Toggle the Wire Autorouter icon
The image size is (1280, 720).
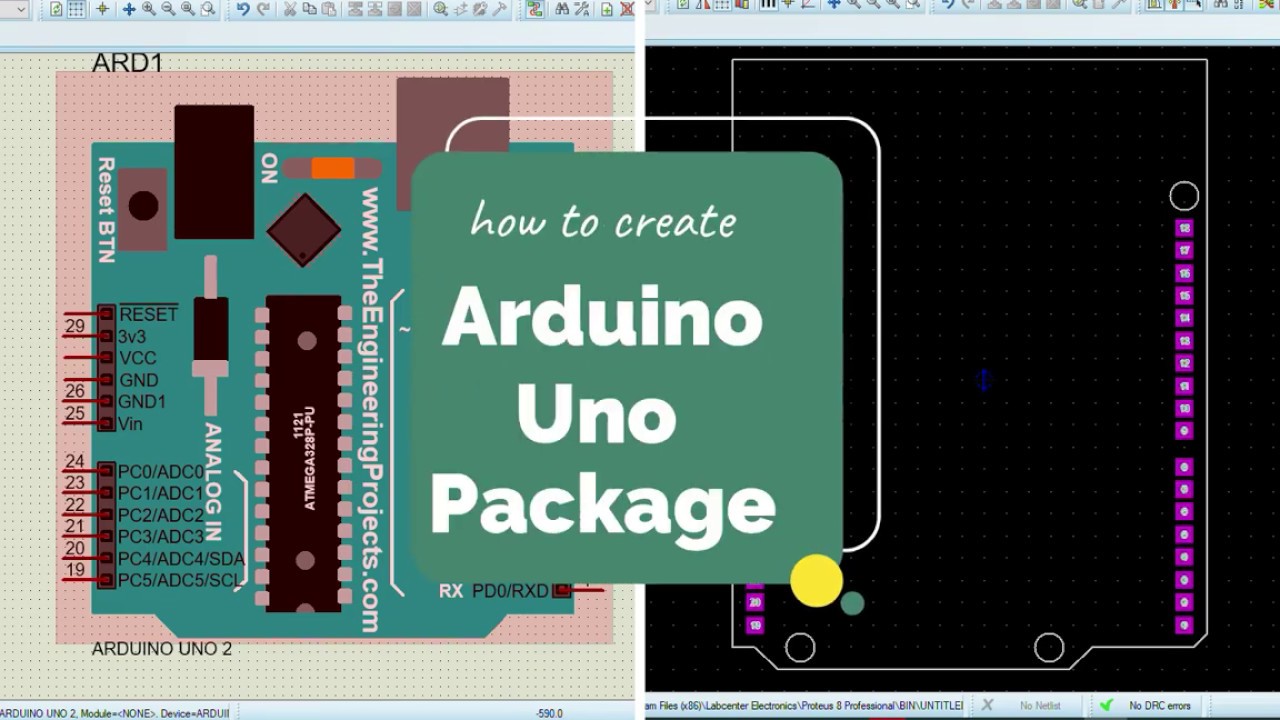535,9
